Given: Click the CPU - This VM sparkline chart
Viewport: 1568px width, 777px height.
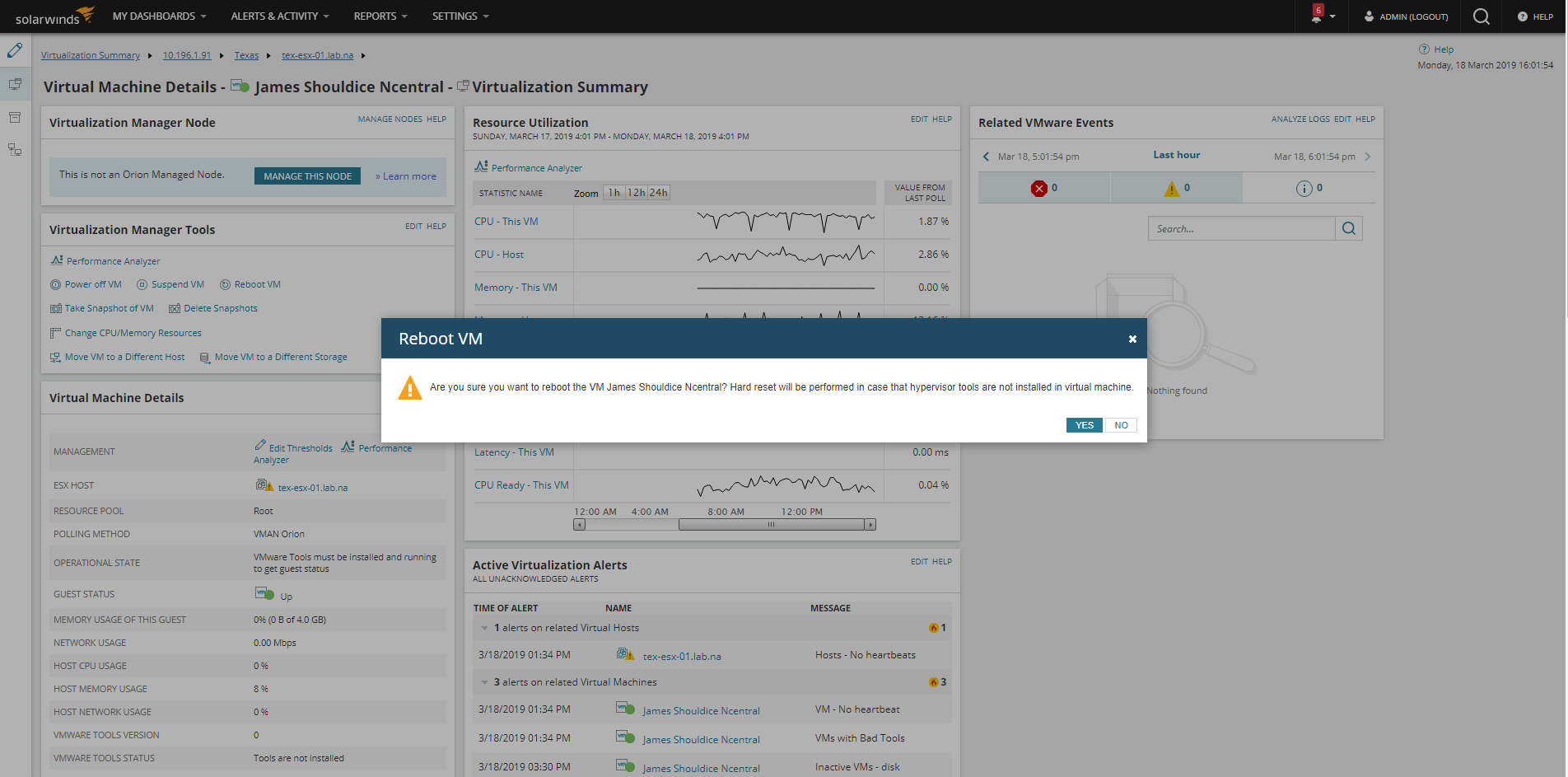Looking at the screenshot, I should pos(786,221).
